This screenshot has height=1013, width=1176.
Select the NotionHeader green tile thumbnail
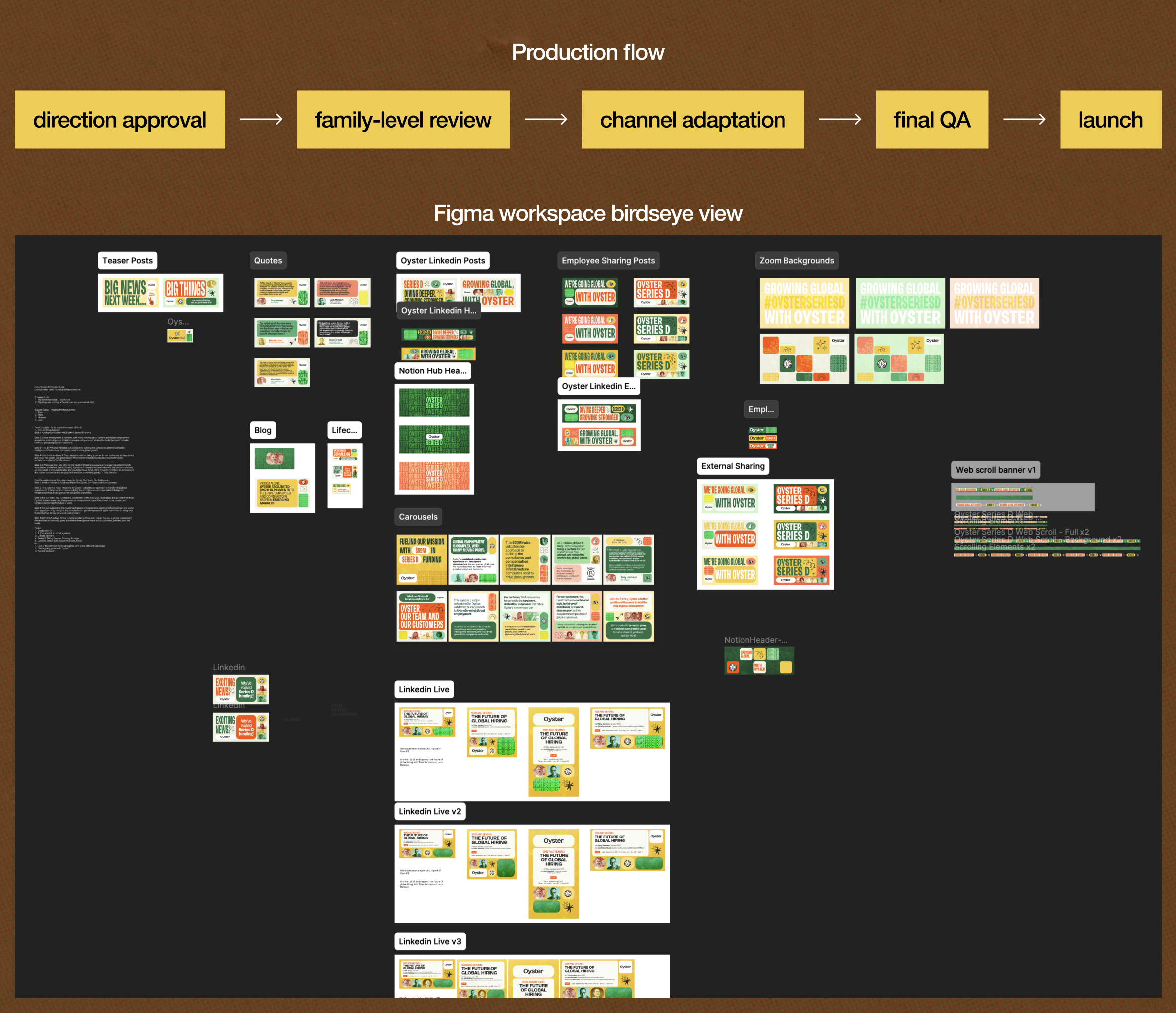tap(759, 660)
